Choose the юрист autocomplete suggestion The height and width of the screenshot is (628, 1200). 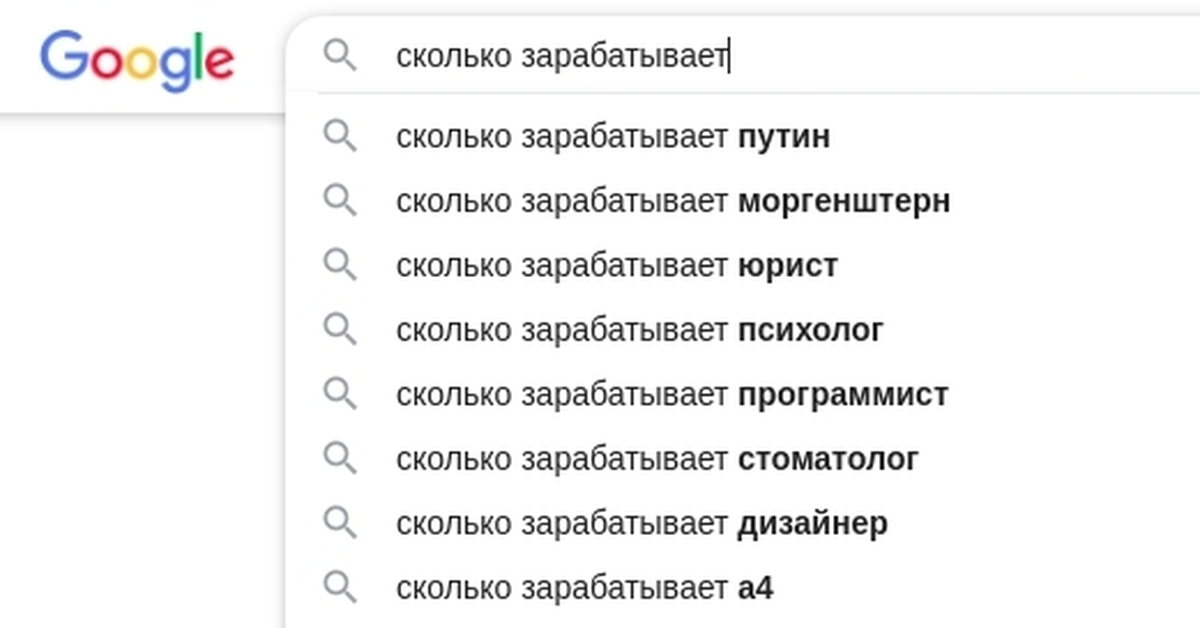pos(616,266)
